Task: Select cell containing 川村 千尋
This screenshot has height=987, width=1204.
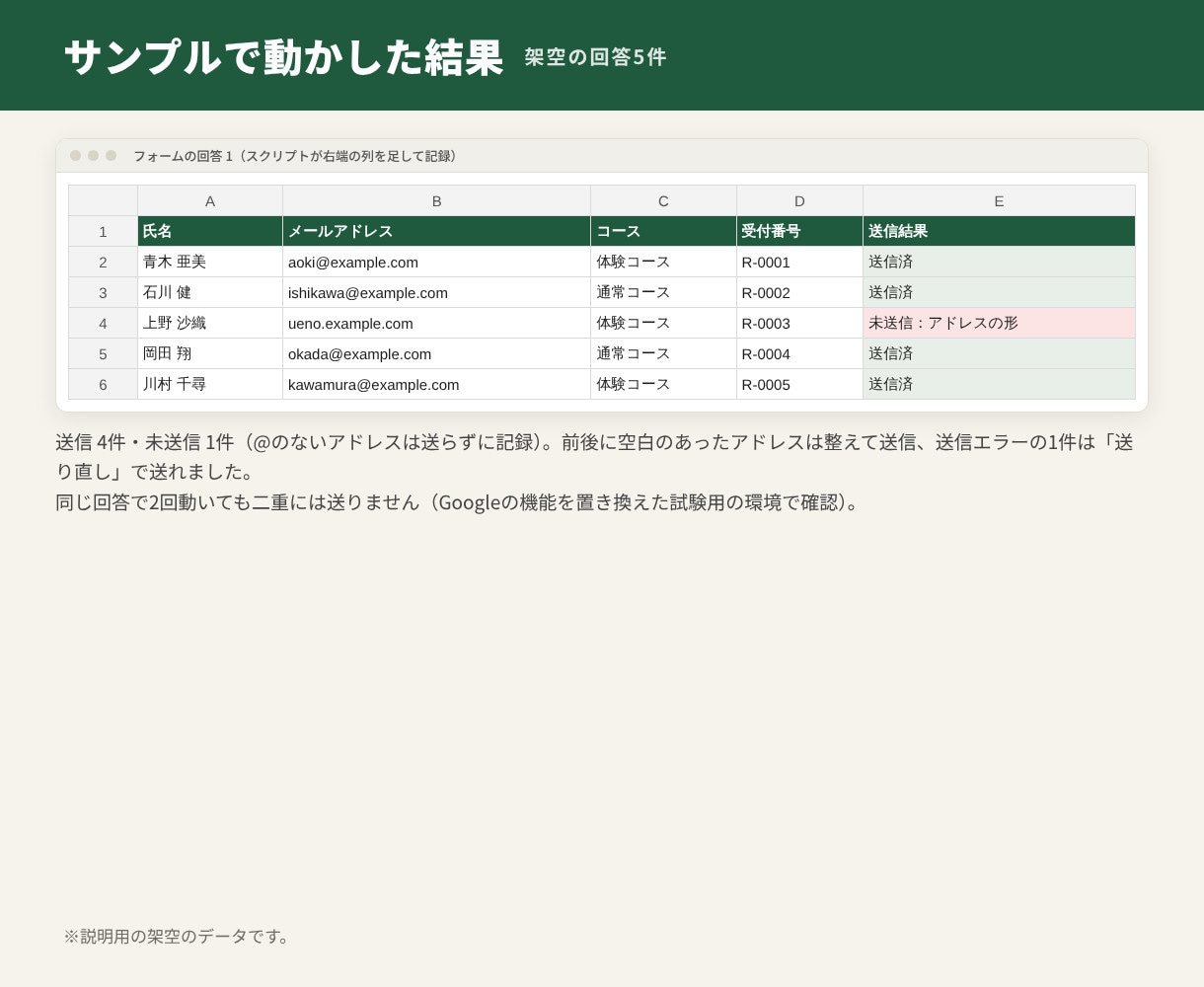Action: point(210,384)
